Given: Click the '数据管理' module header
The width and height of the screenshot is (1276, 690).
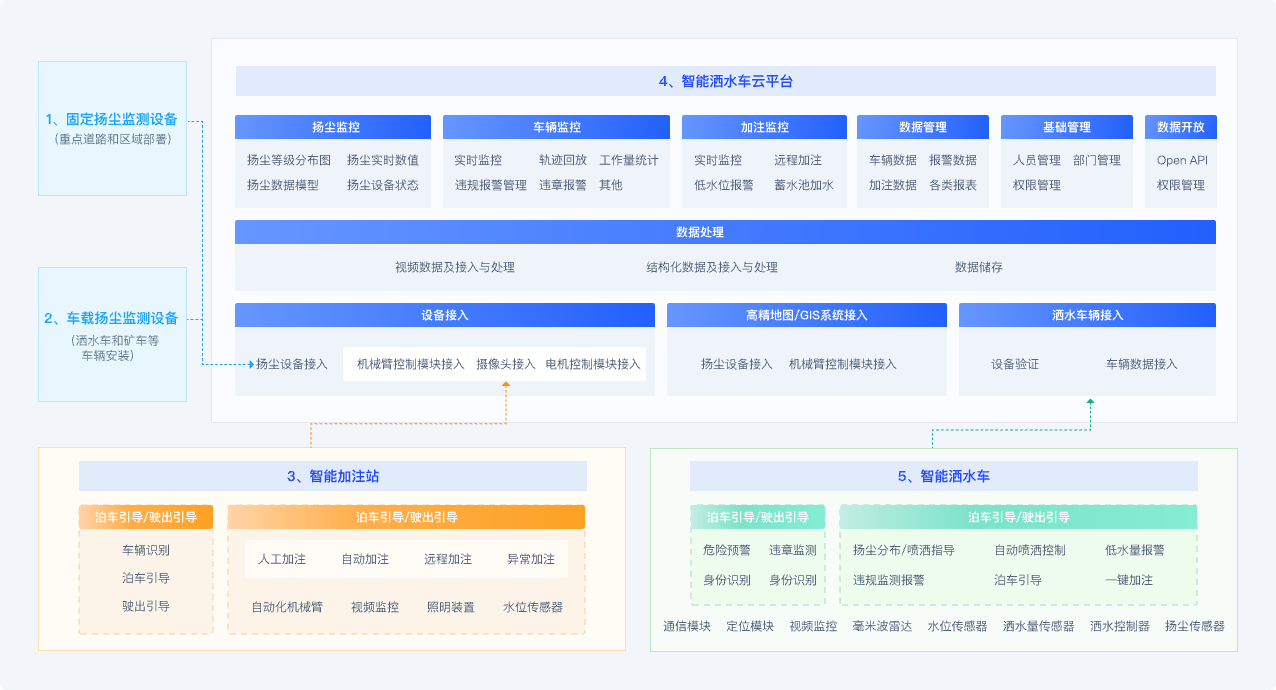Looking at the screenshot, I should coord(923,127).
